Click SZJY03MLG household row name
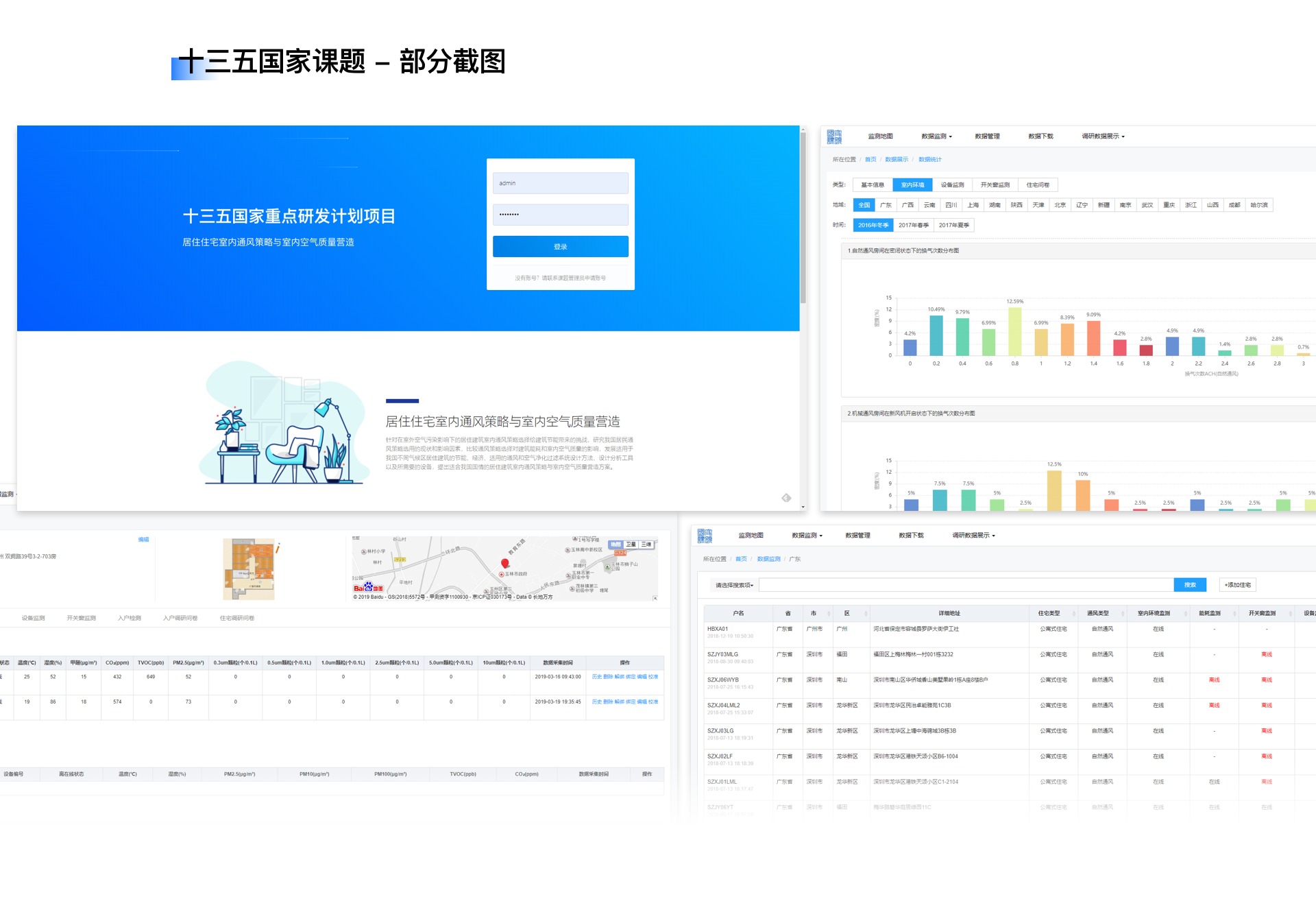The width and height of the screenshot is (1316, 910). (x=722, y=654)
